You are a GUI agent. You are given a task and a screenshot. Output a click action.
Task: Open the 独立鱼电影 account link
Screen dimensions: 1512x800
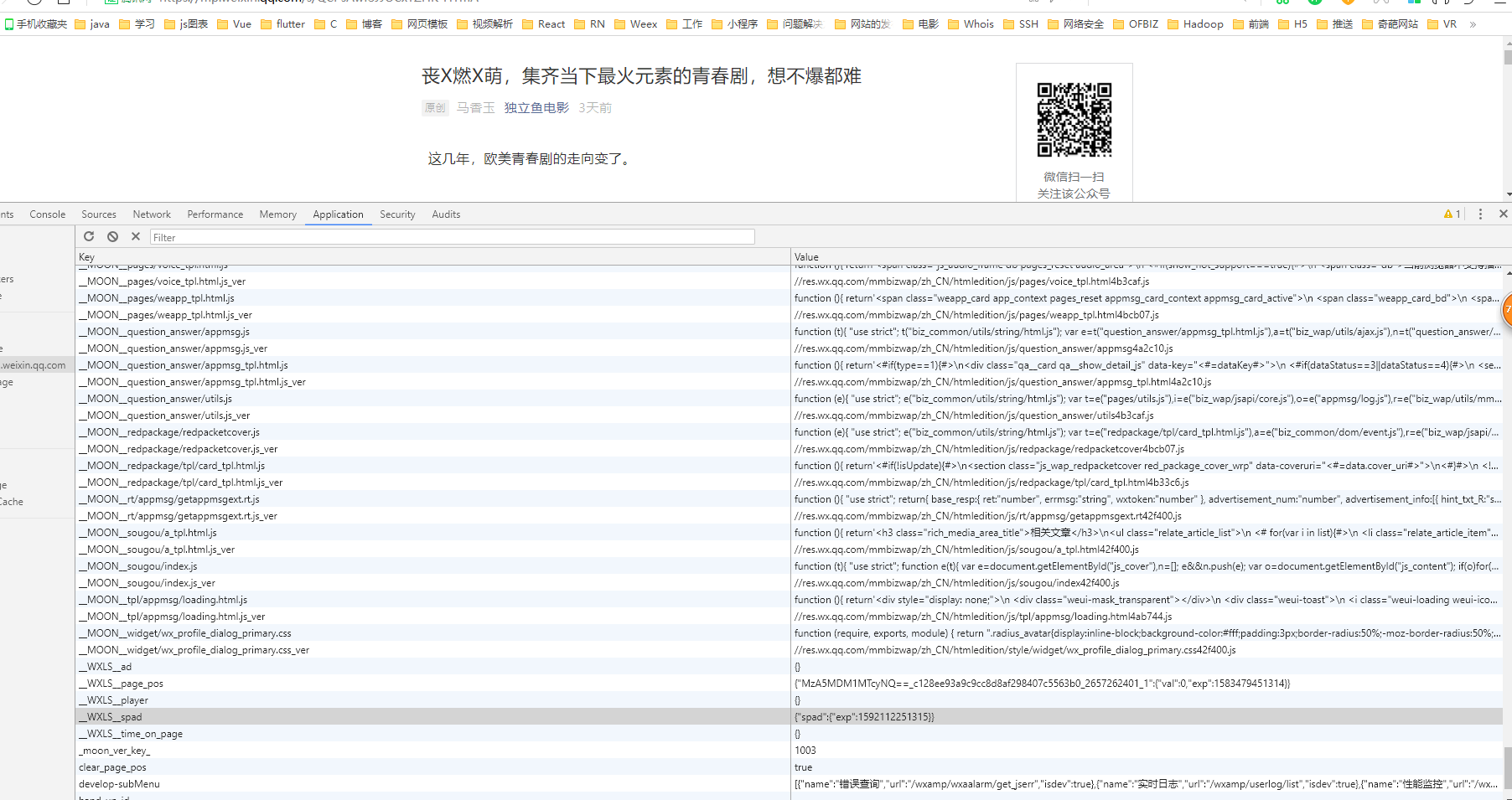pyautogui.click(x=536, y=108)
